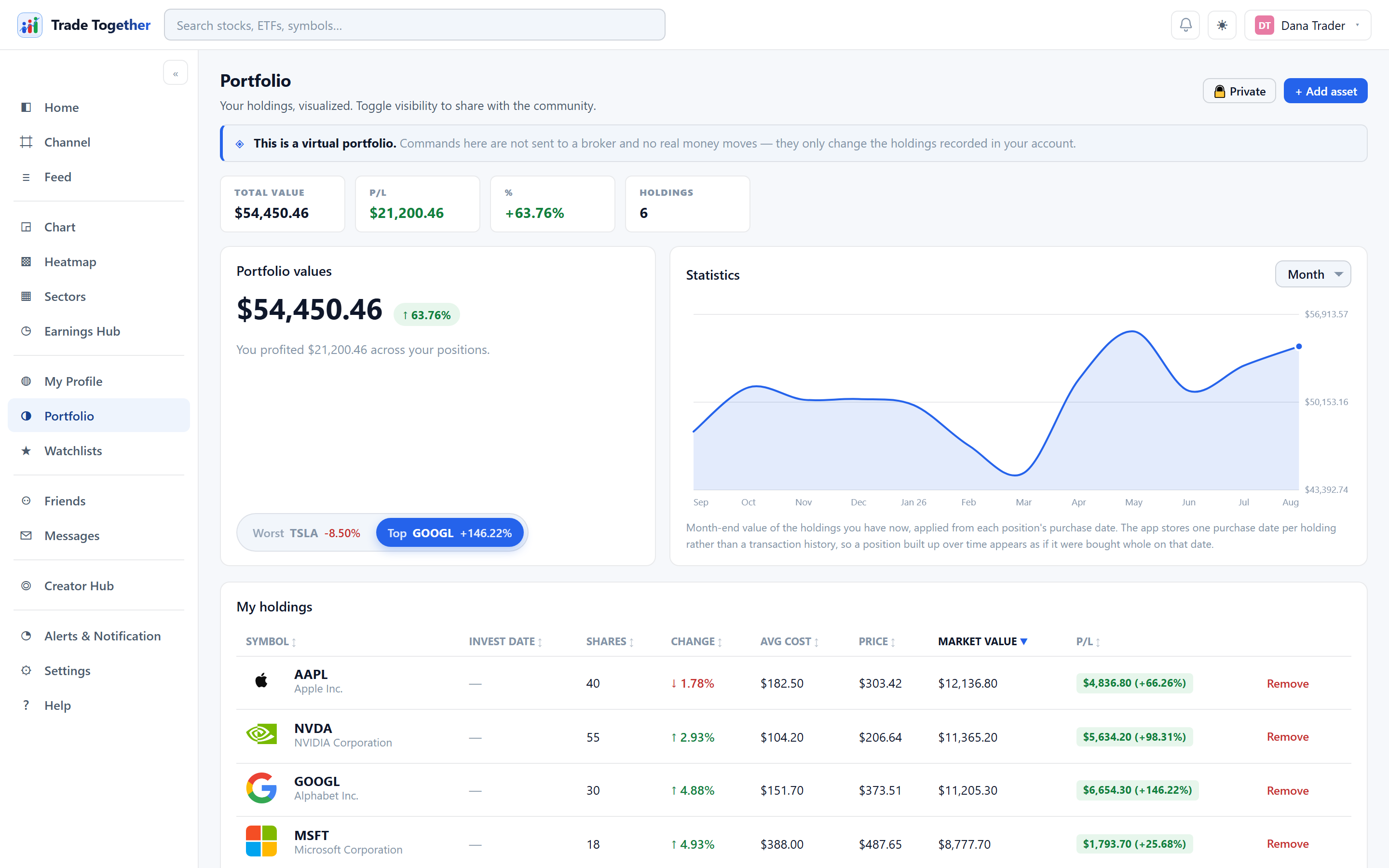Viewport: 1389px width, 868px height.
Task: Click the Settings gear icon
Action: (26, 670)
